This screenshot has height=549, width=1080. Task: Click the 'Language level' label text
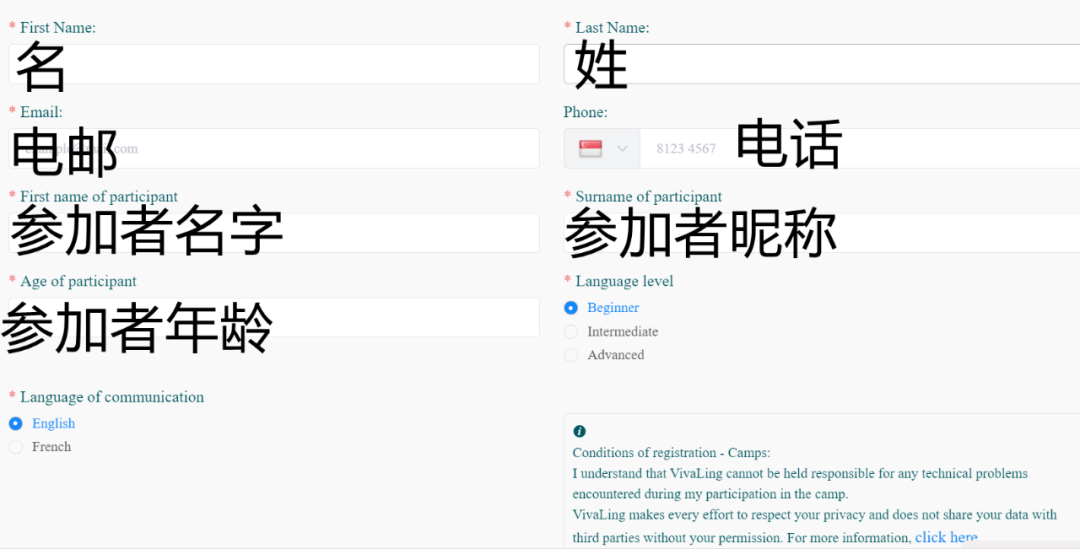(624, 281)
